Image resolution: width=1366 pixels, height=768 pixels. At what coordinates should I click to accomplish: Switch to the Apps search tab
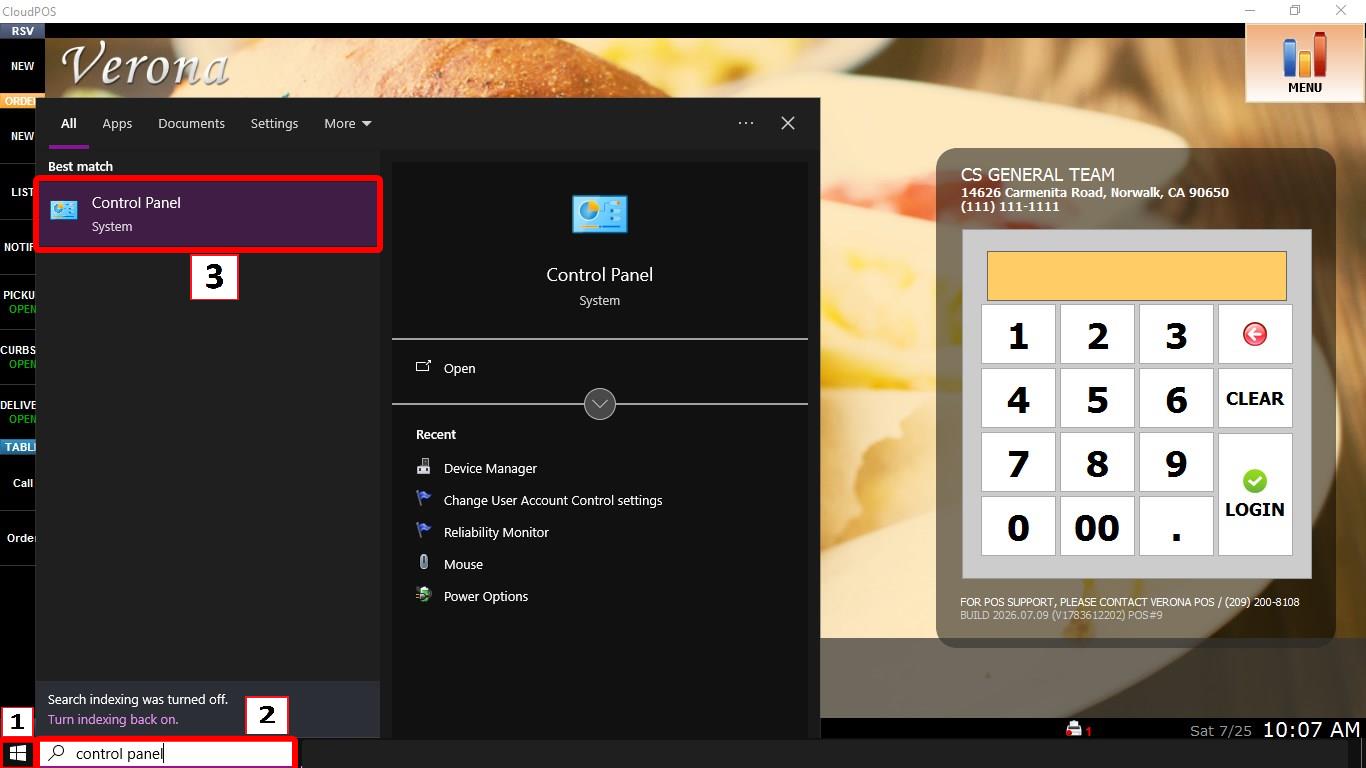click(117, 123)
